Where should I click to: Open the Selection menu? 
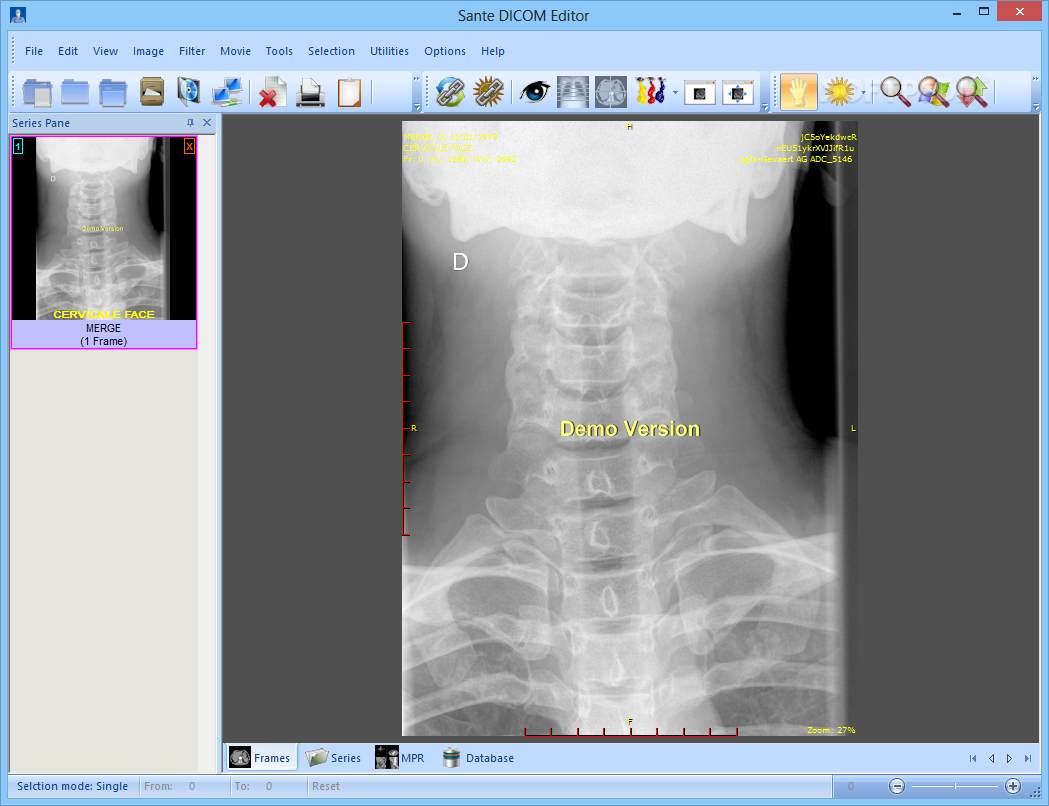pyautogui.click(x=331, y=51)
